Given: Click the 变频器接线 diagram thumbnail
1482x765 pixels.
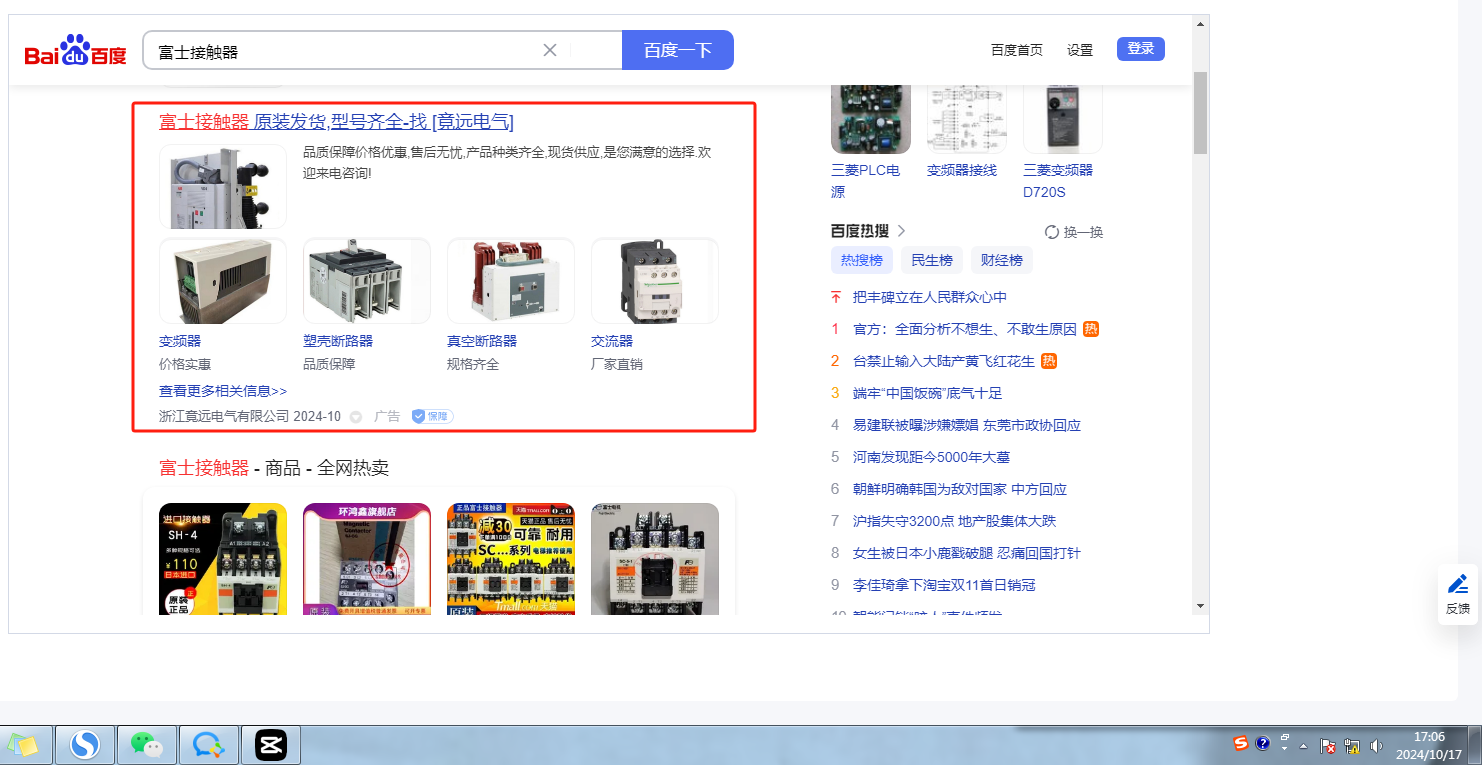Looking at the screenshot, I should [x=967, y=118].
